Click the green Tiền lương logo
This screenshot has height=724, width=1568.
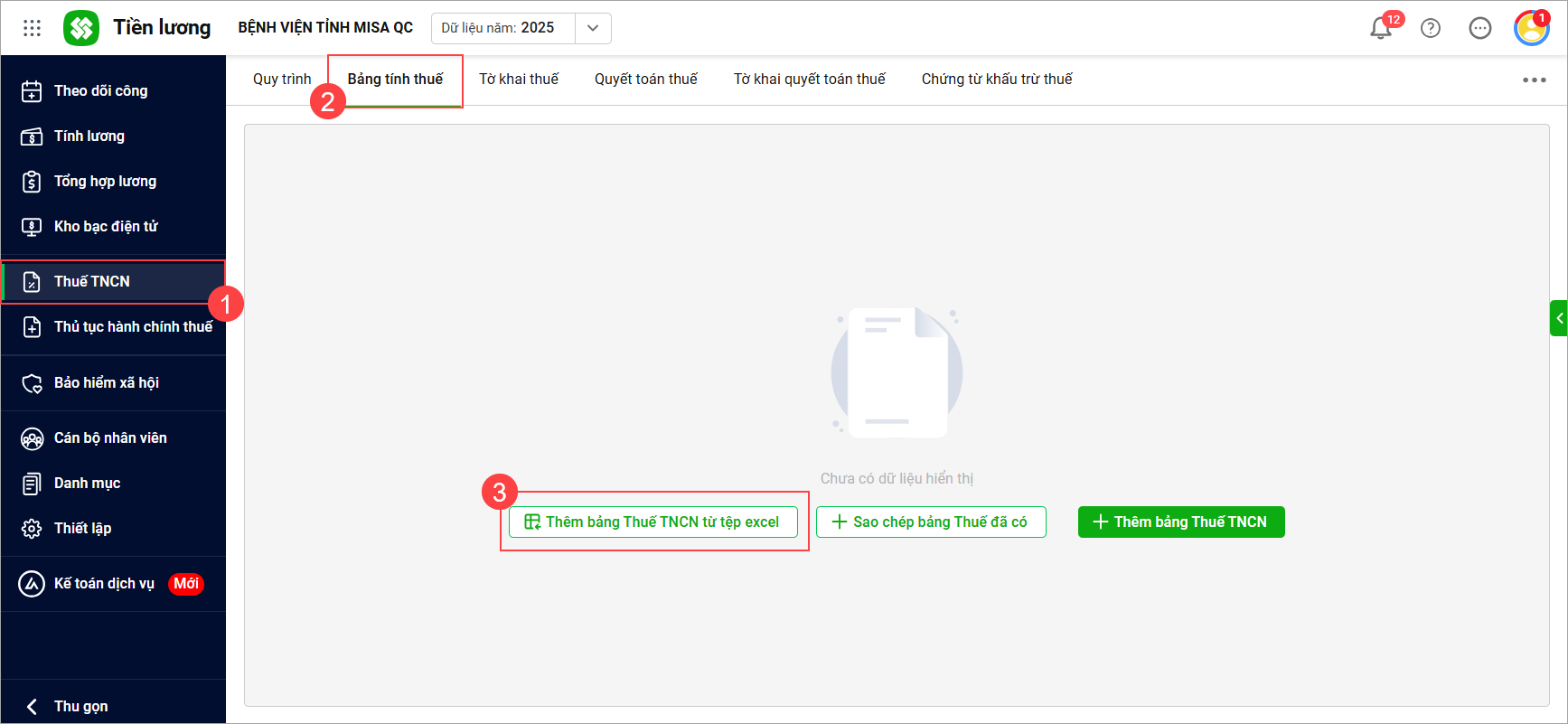click(x=81, y=28)
